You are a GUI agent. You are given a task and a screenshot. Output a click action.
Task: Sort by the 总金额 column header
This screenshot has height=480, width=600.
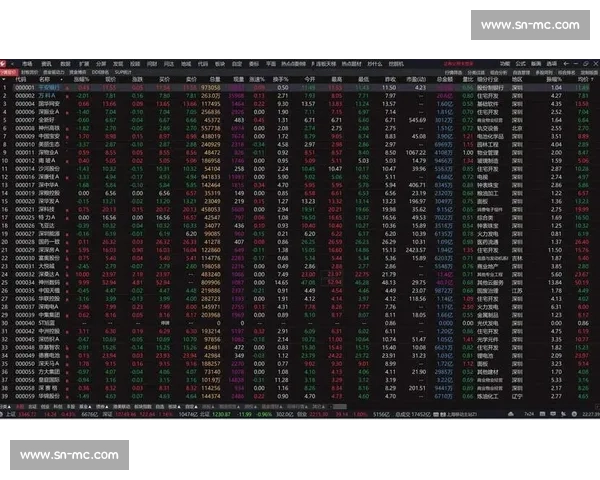(445, 80)
